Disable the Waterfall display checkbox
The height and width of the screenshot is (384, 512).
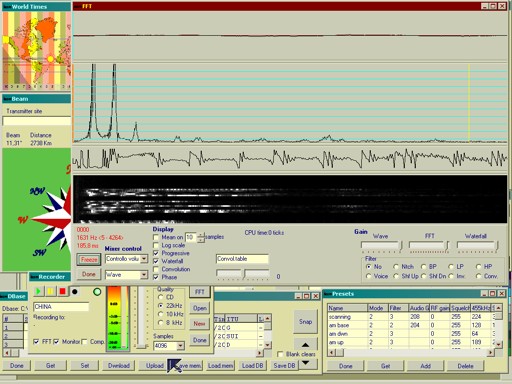(x=156, y=261)
